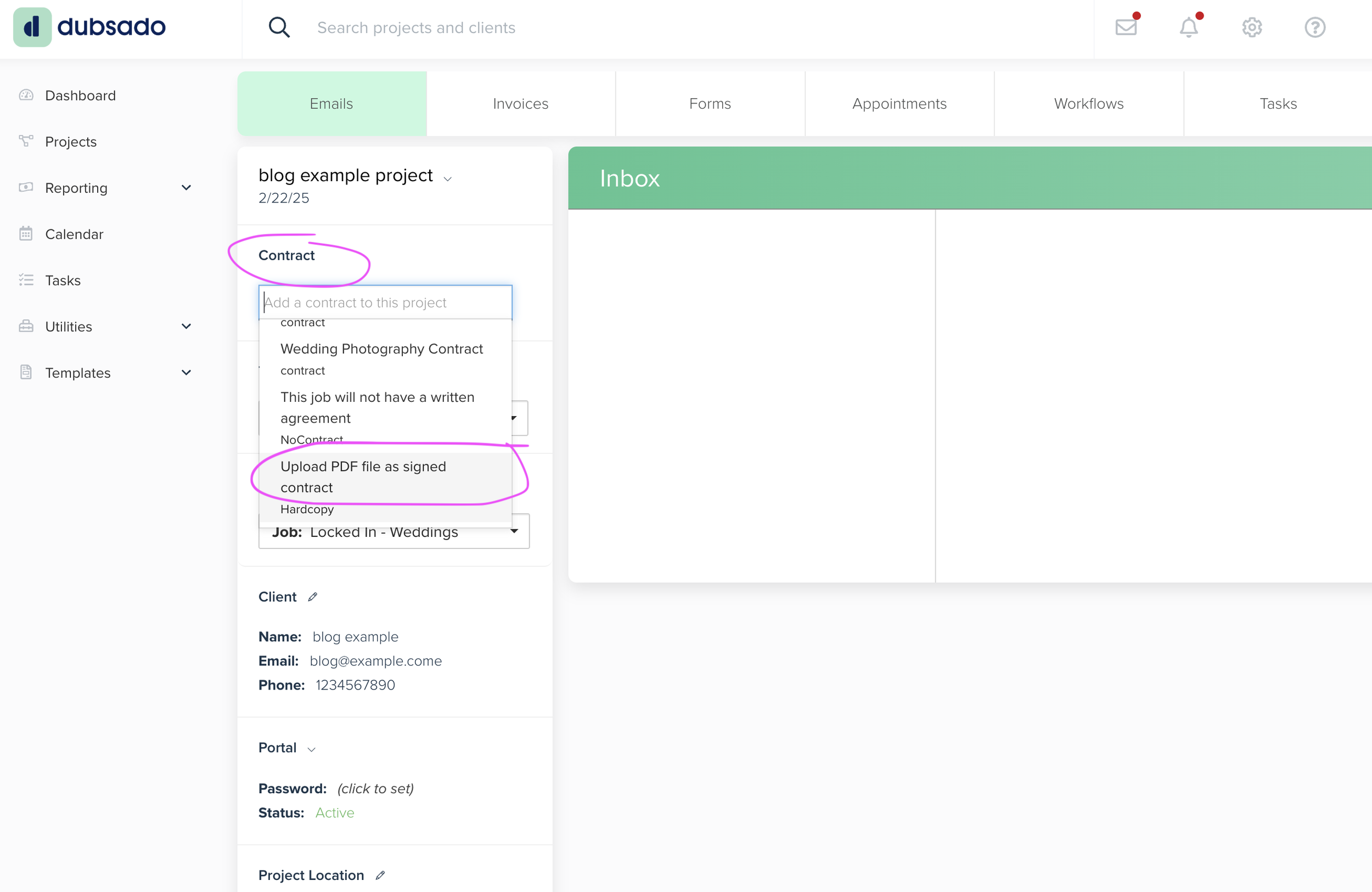Open the help question mark icon
Viewport: 1372px width, 892px height.
pos(1314,27)
